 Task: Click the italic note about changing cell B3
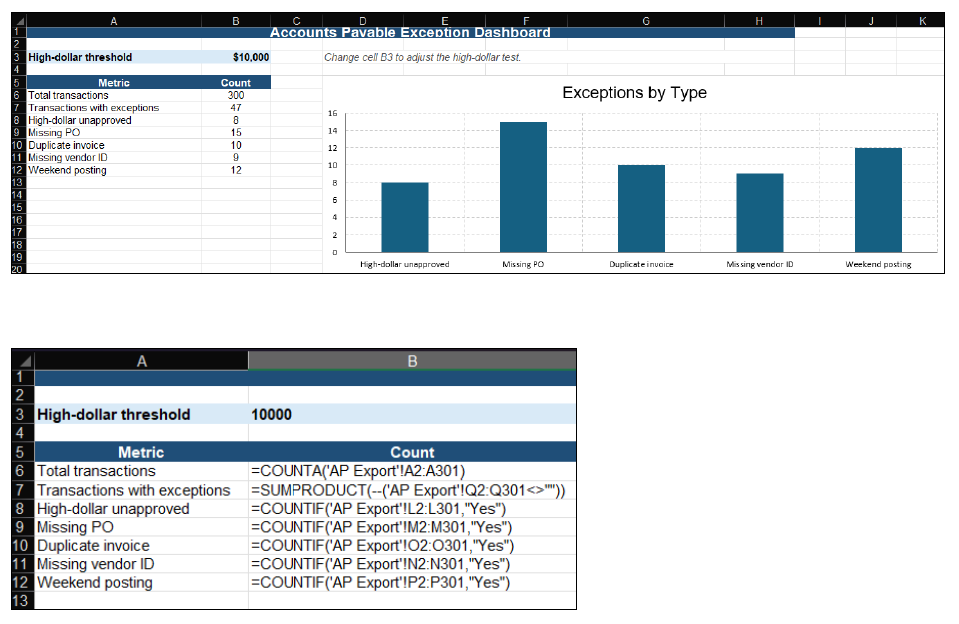pyautogui.click(x=422, y=57)
